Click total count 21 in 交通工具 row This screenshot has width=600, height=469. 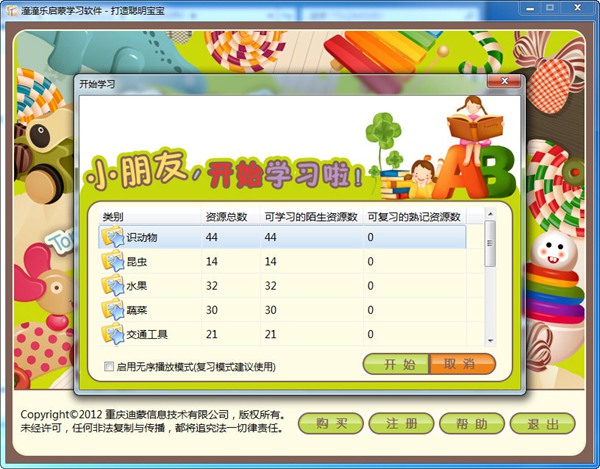212,334
